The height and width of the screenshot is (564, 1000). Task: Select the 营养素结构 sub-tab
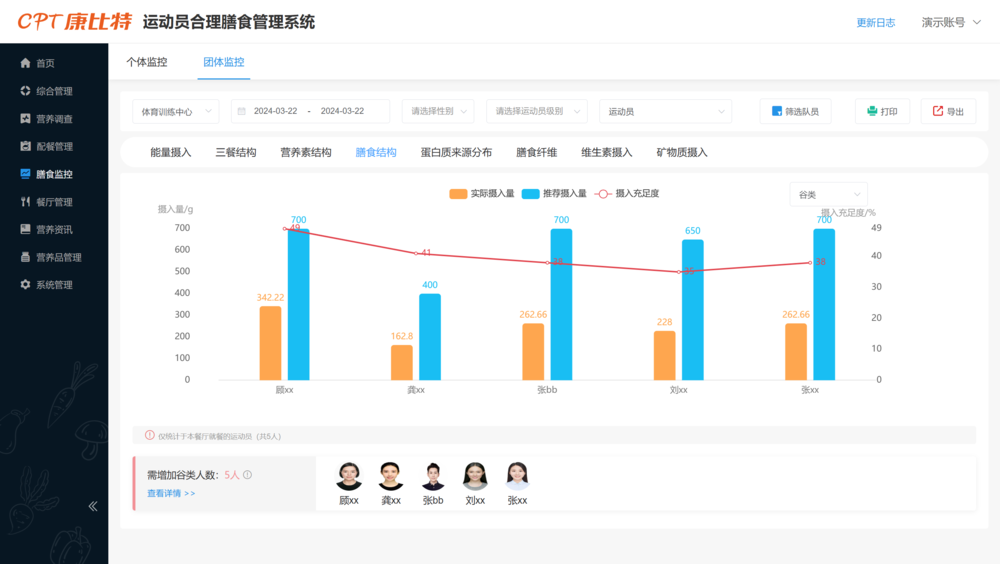[306, 152]
